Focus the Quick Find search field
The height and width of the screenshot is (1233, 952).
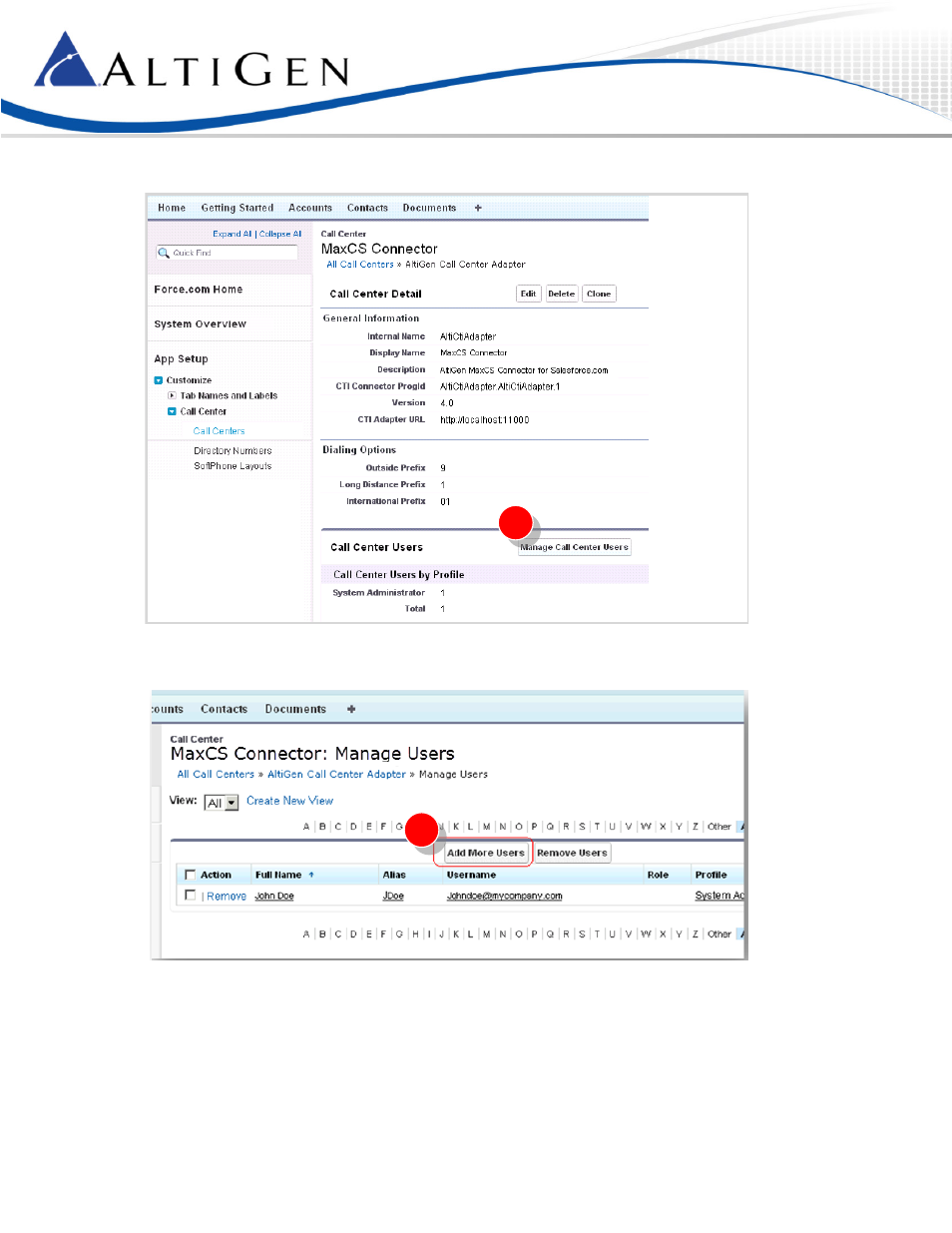[227, 253]
